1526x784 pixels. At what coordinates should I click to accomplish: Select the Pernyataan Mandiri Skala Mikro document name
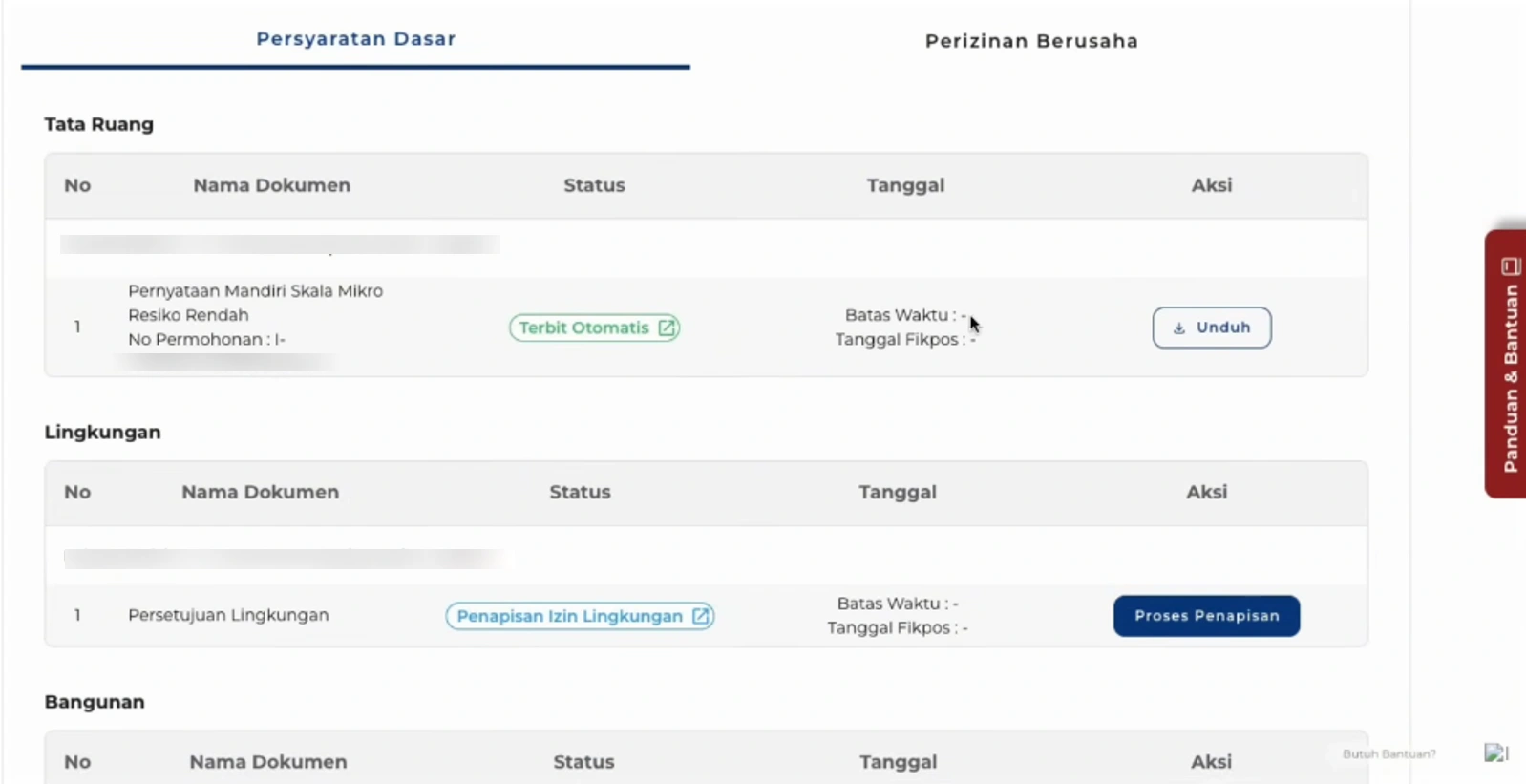coord(255,303)
